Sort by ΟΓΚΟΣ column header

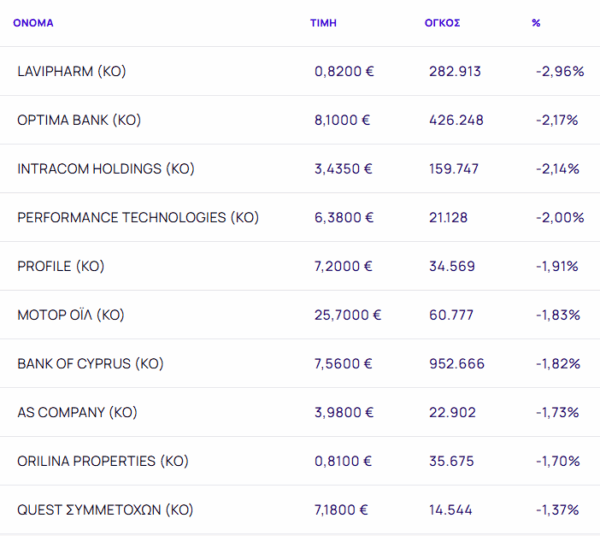(x=442, y=22)
